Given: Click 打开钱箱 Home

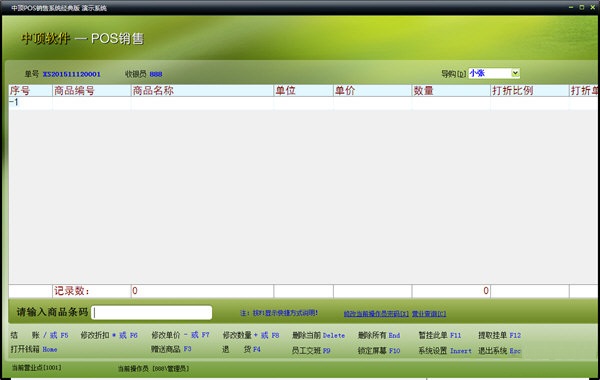Looking at the screenshot, I should coord(34,349).
